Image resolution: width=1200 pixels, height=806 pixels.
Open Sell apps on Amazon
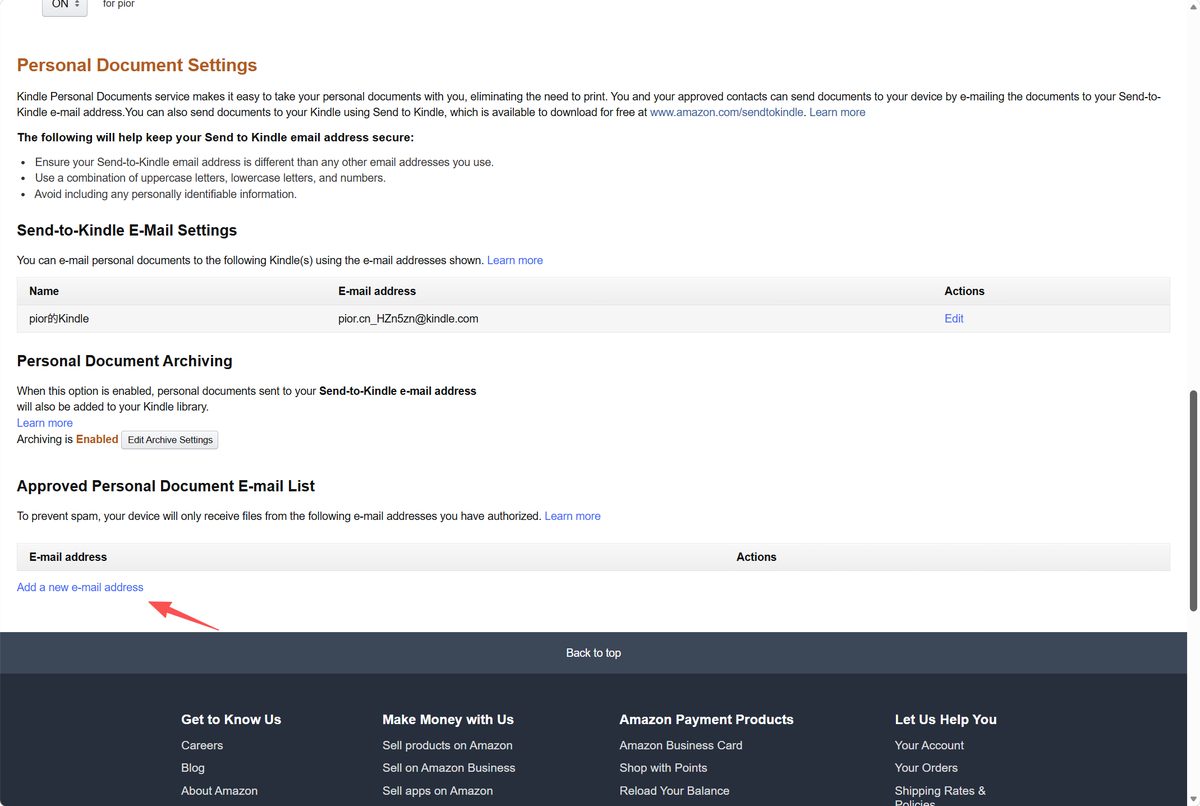coord(437,791)
